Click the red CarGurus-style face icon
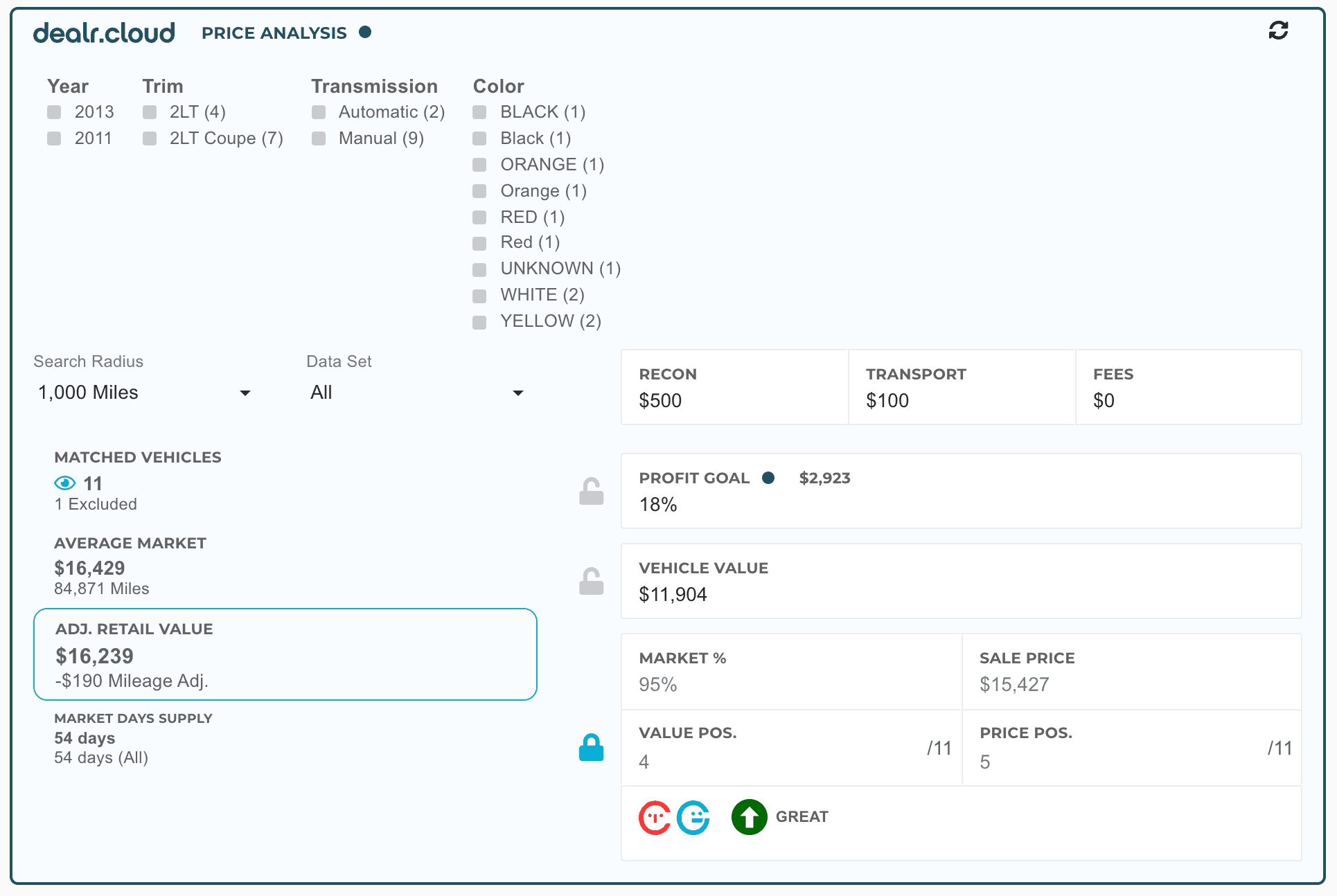The image size is (1337, 896). [655, 818]
